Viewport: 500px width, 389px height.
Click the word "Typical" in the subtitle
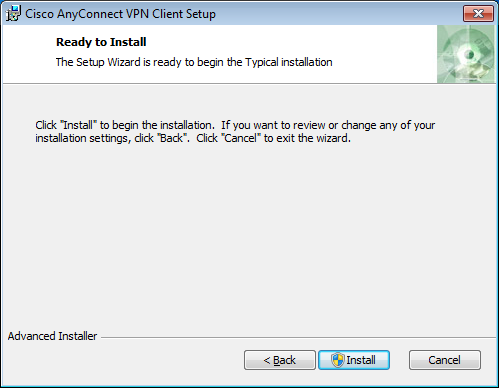(262, 62)
